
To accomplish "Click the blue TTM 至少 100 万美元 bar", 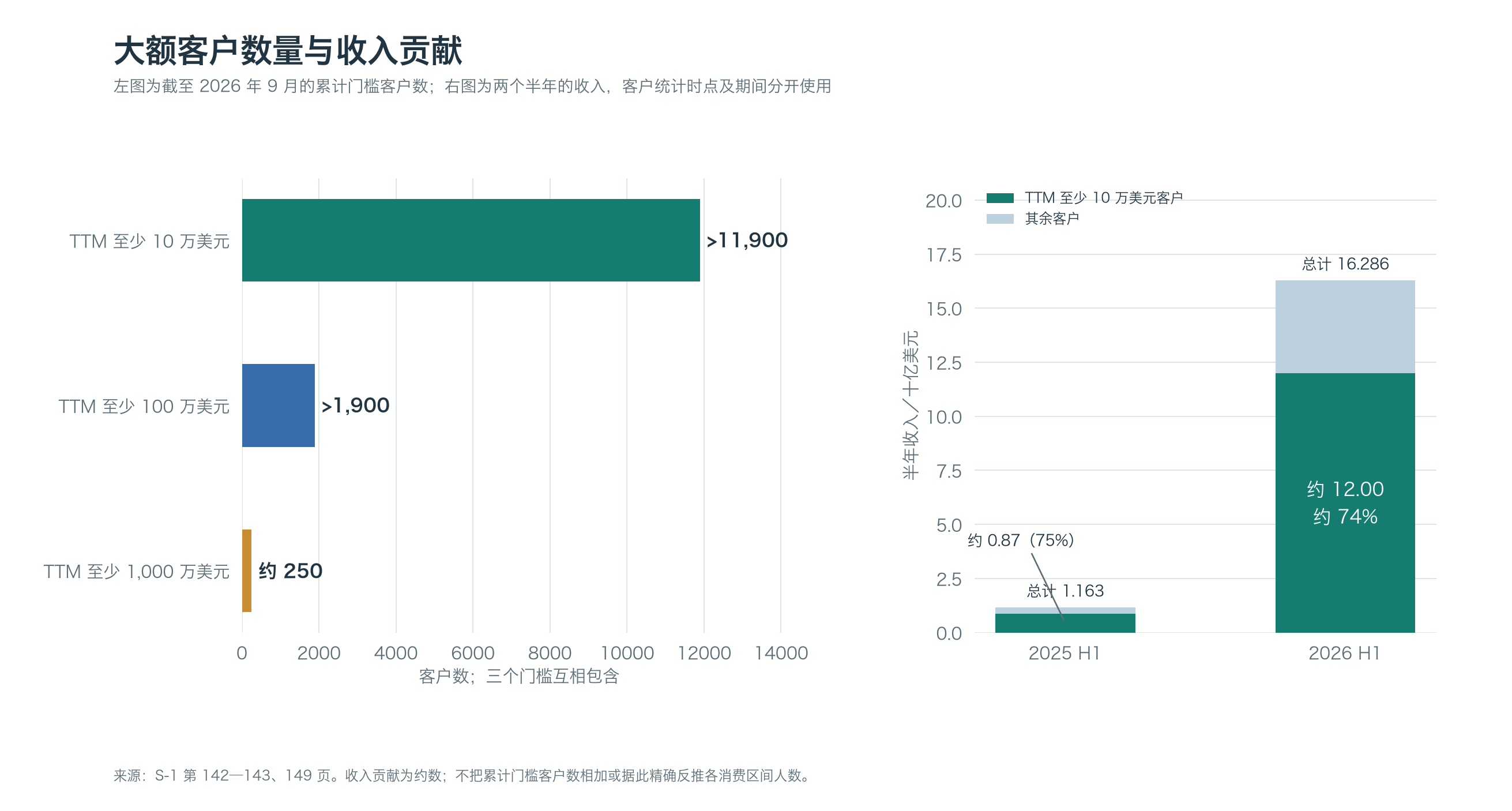I will click(x=278, y=405).
